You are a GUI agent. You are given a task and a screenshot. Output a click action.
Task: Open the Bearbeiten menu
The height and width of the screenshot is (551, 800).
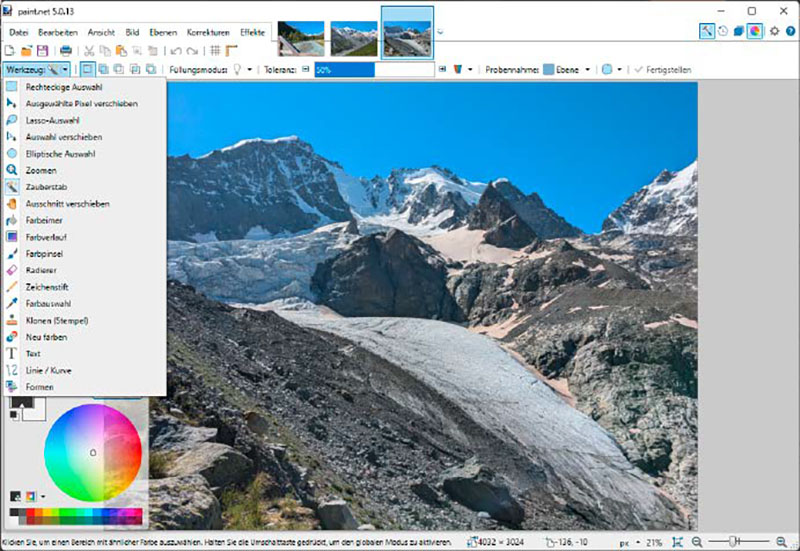58,32
